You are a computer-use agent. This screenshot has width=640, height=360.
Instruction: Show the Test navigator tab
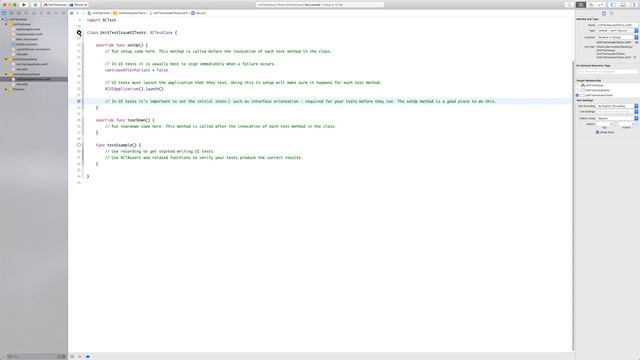point(41,13)
